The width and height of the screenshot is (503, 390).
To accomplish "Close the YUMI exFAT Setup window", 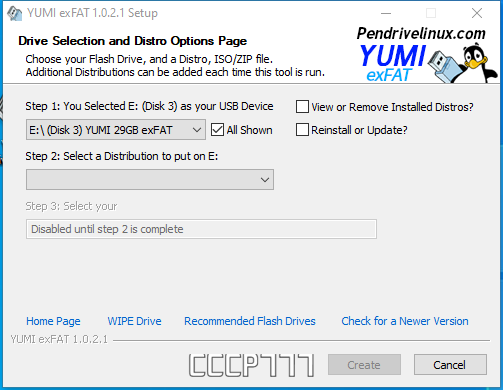I will coord(477,13).
